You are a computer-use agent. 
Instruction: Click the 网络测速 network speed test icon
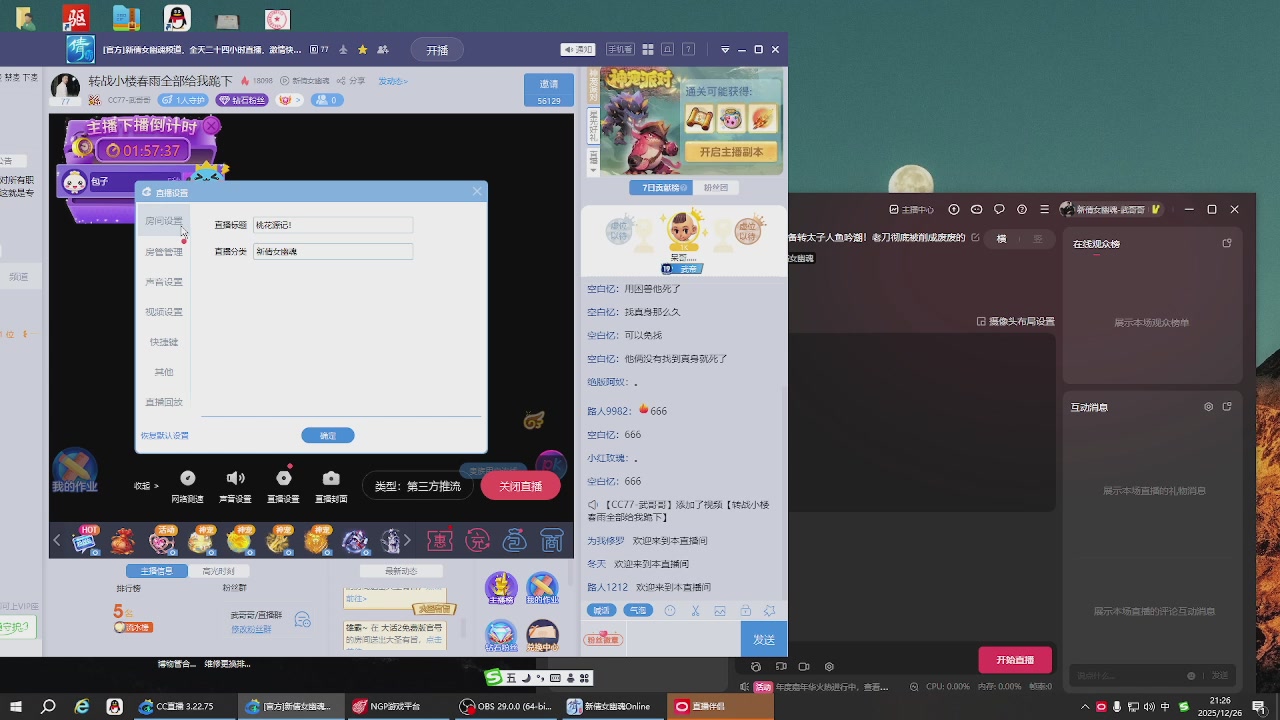[187, 479]
